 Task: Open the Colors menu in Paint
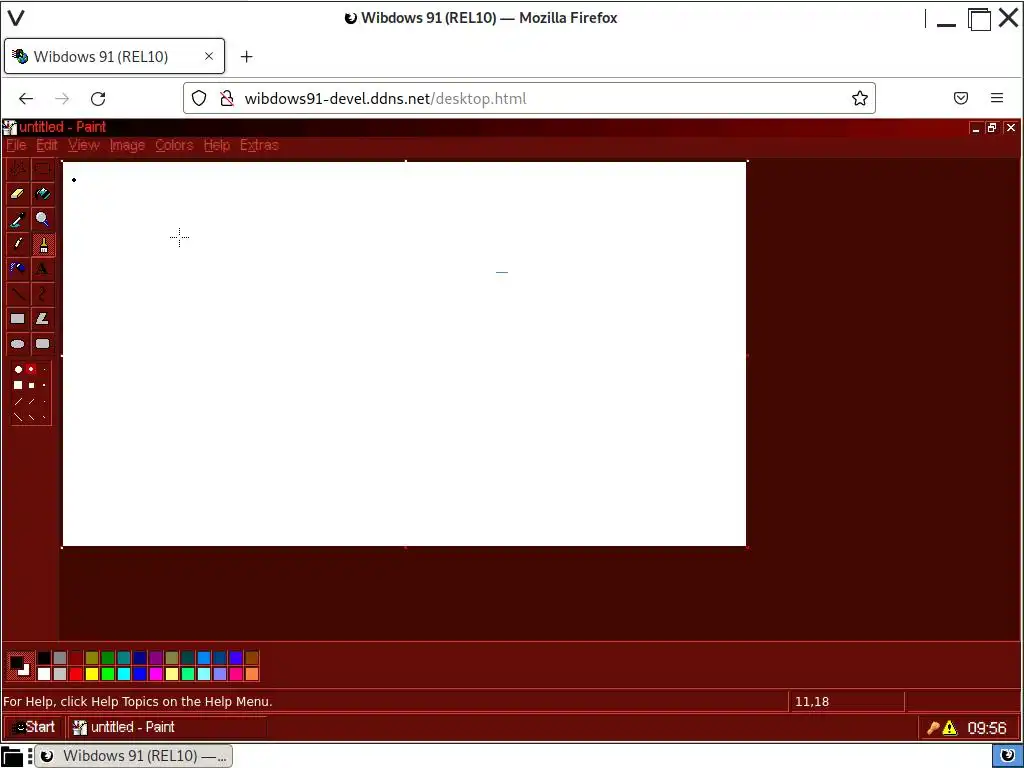174,145
